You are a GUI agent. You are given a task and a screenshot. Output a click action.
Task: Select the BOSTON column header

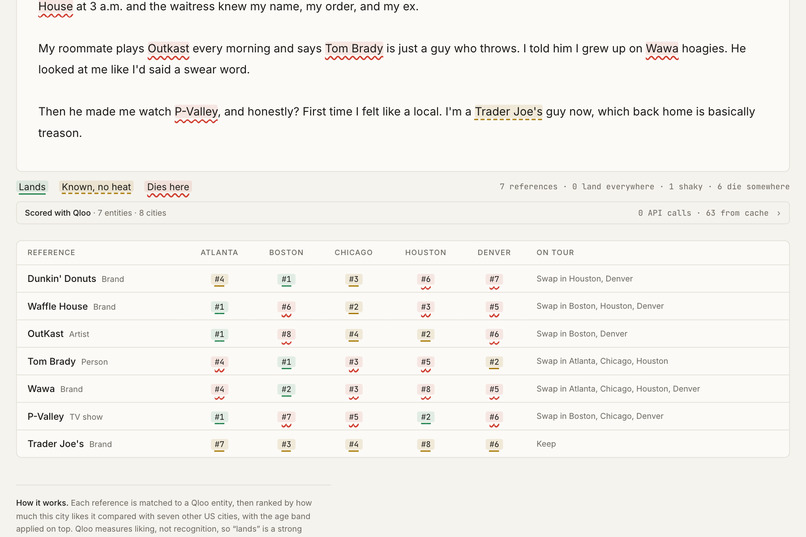[286, 252]
